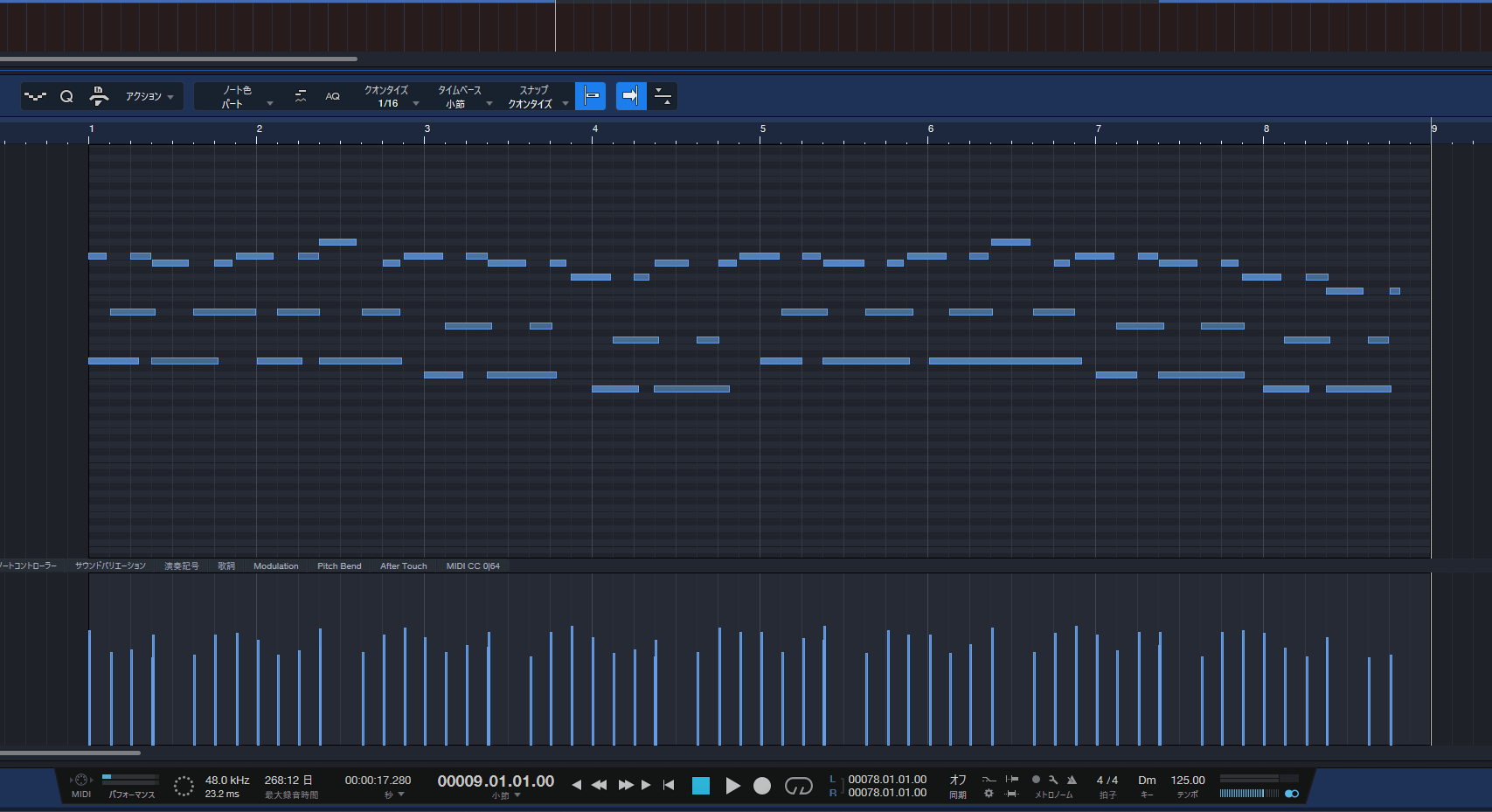Screen dimensions: 1492x812
Task: Select the サウンドバリエーション lane tab
Action: (110, 566)
